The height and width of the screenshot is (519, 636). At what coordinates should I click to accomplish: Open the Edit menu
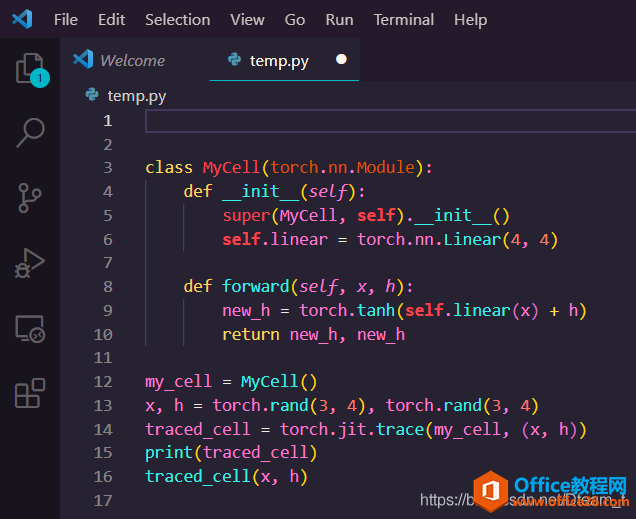click(112, 20)
